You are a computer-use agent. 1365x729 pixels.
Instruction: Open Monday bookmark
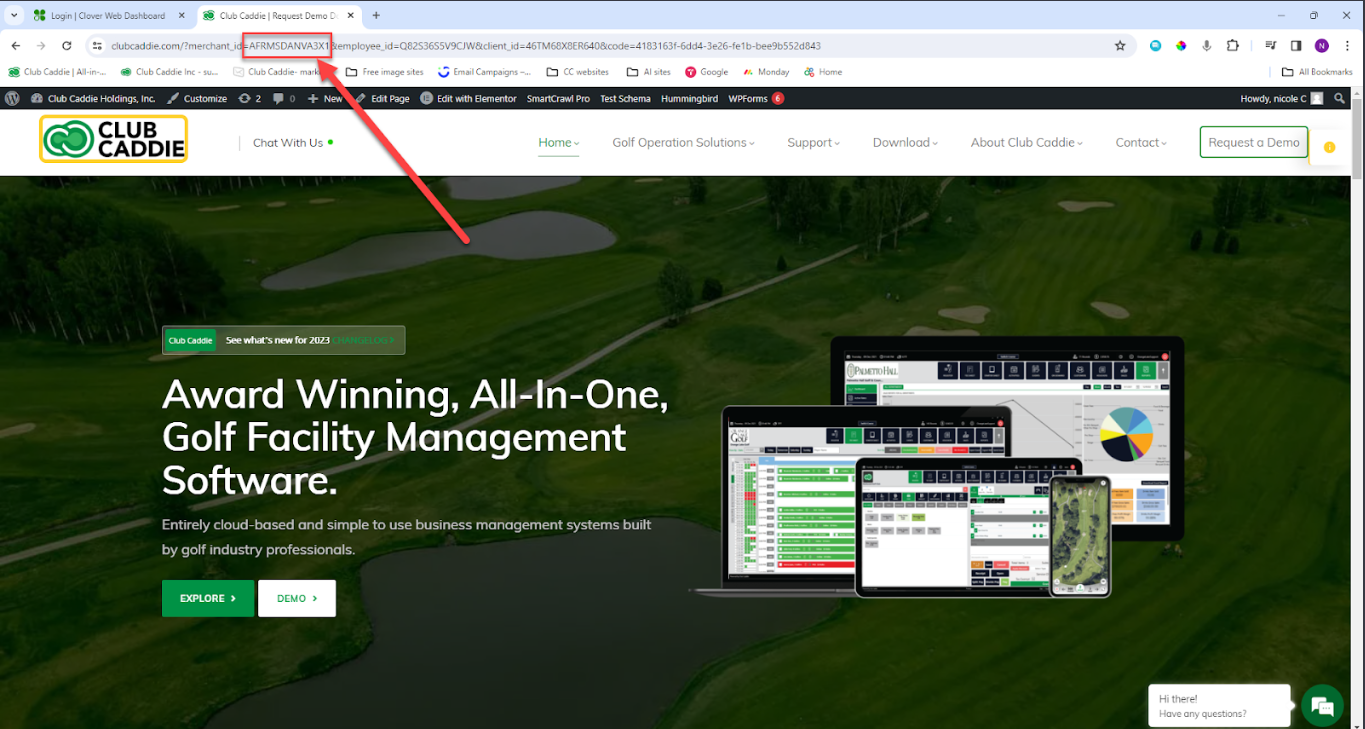point(766,72)
